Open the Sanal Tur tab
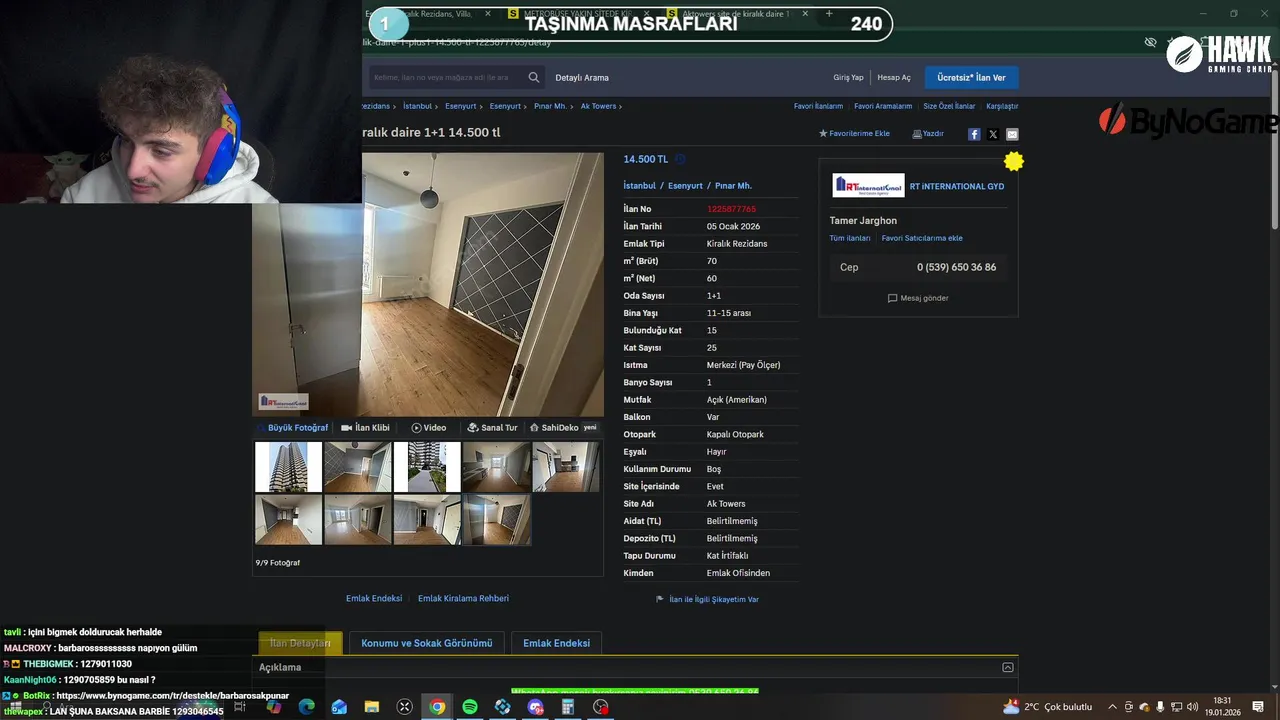 point(492,427)
